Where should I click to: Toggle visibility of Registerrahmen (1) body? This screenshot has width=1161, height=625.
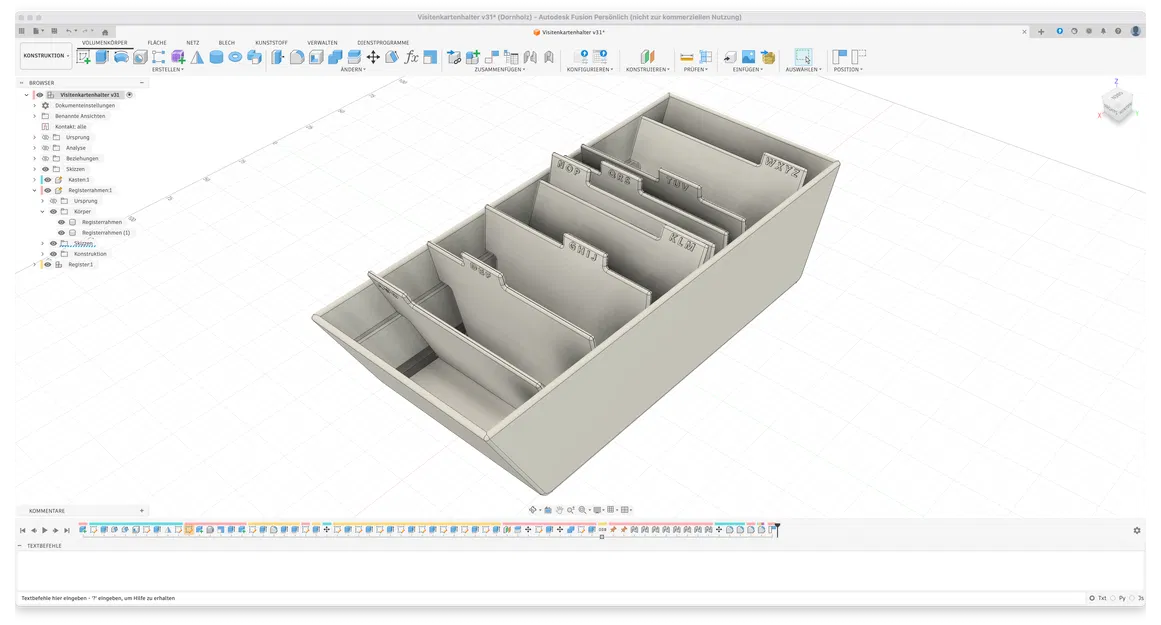point(62,232)
